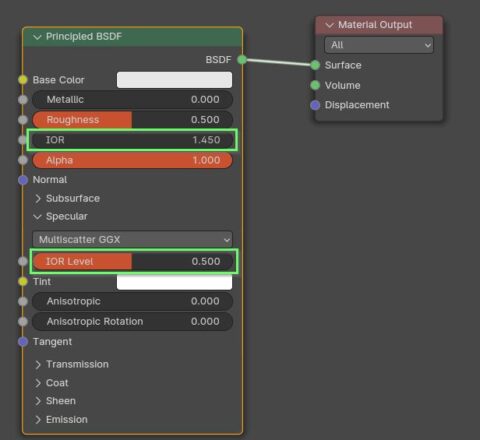Expand the Transmission panel

[38, 365]
